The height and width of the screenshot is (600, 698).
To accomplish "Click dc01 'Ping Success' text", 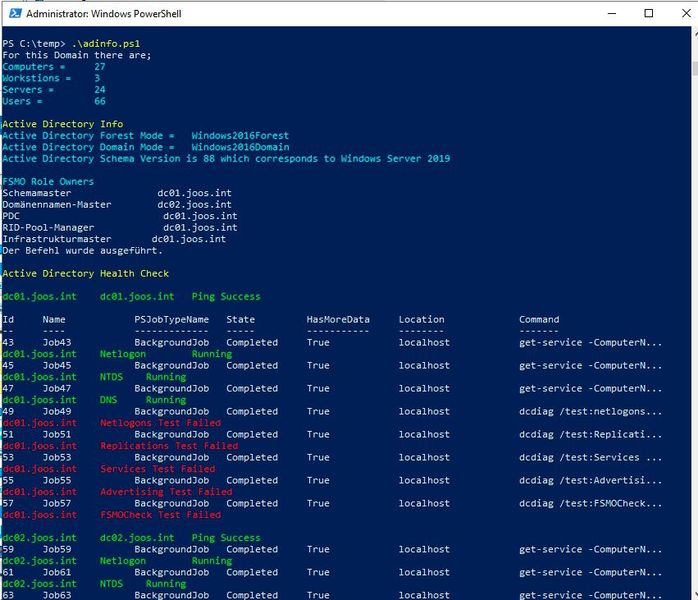I will tap(226, 297).
